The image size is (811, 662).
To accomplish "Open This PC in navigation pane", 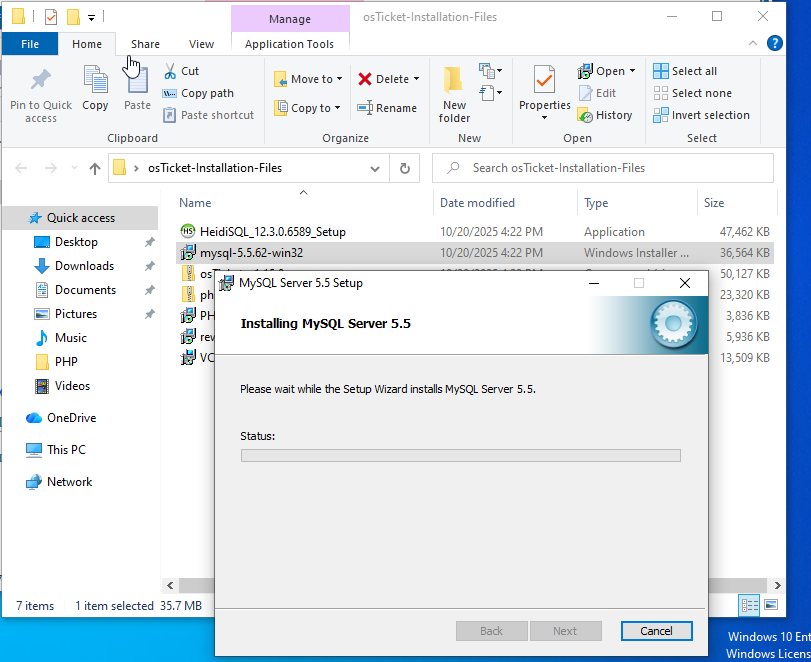I will pyautogui.click(x=66, y=450).
